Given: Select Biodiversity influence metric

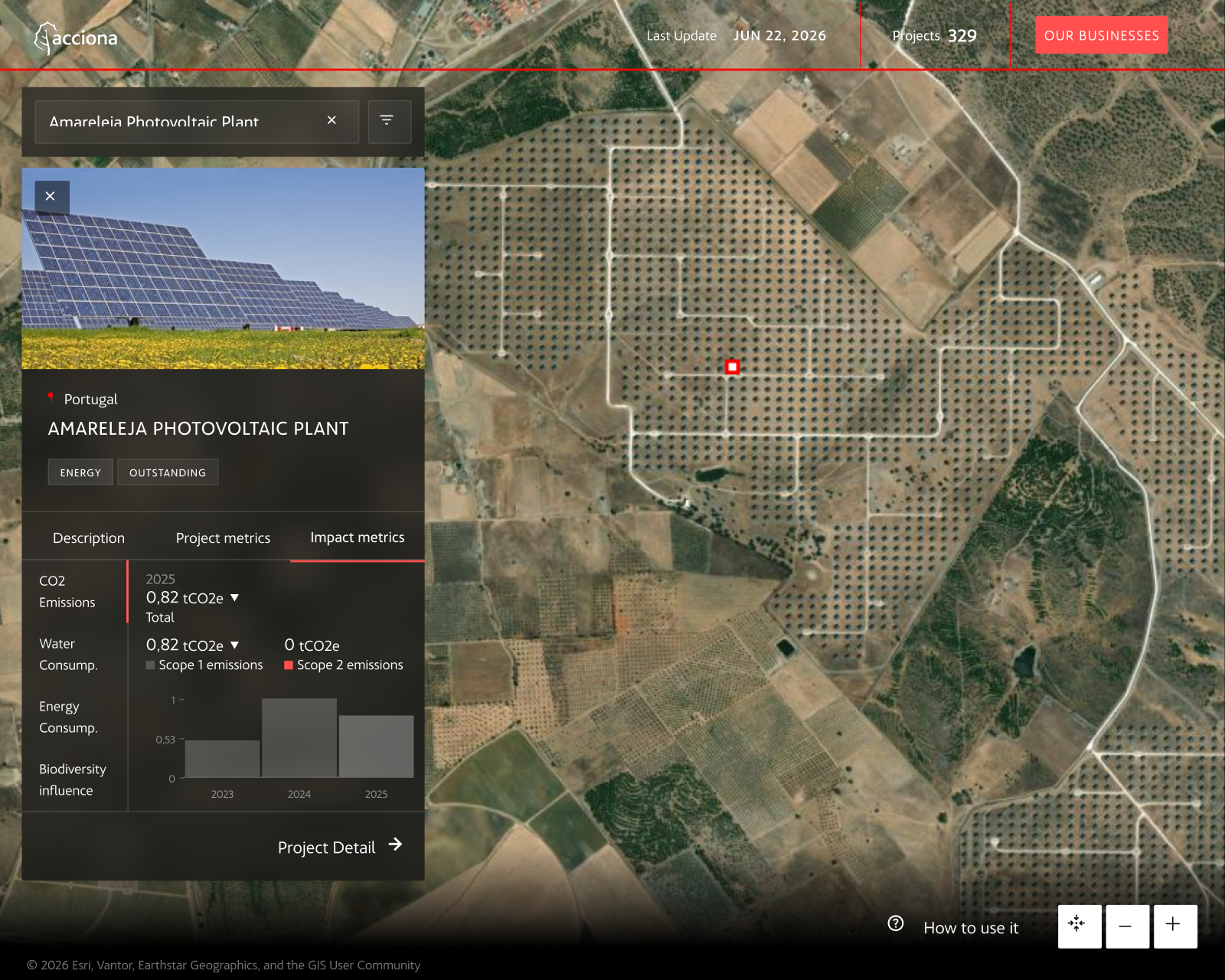Looking at the screenshot, I should [74, 779].
